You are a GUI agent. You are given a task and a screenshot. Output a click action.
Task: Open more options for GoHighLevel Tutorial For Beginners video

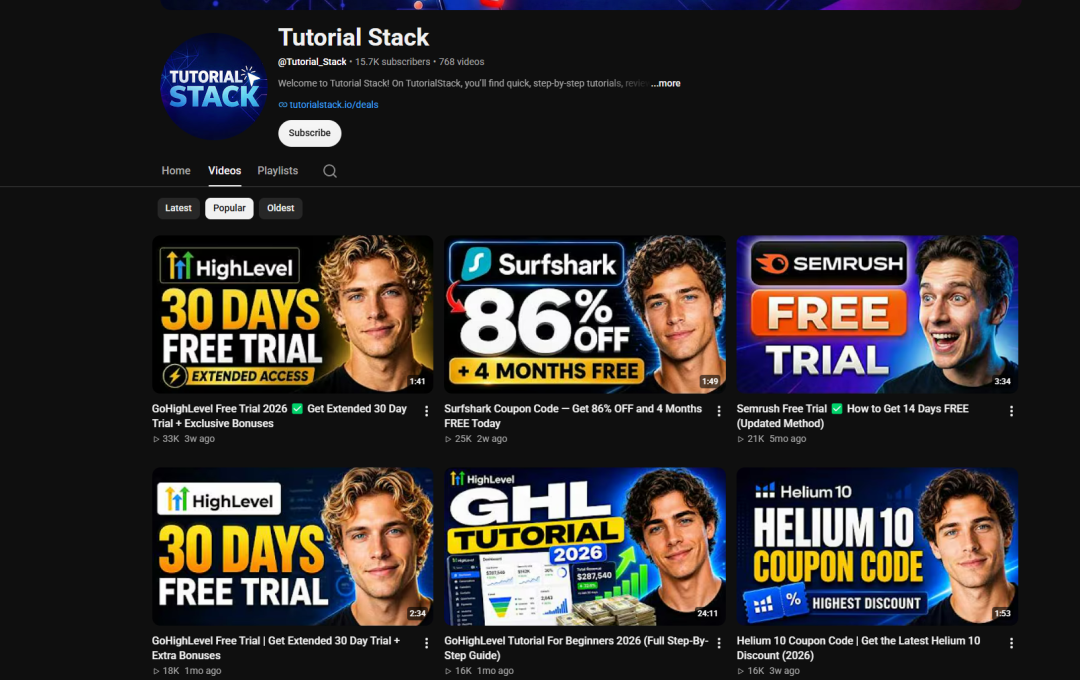pyautogui.click(x=719, y=643)
